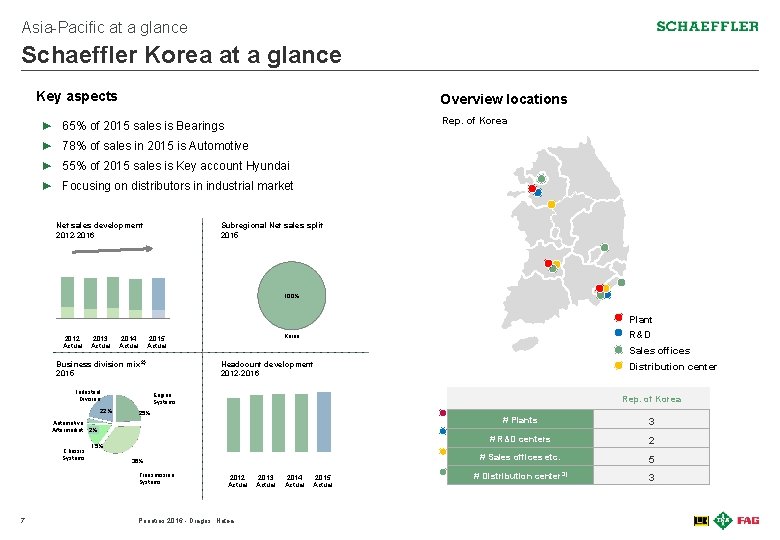Click the 2015 blue bar in Net sales chart
Viewport: 780px width, 540px height.
(x=158, y=297)
